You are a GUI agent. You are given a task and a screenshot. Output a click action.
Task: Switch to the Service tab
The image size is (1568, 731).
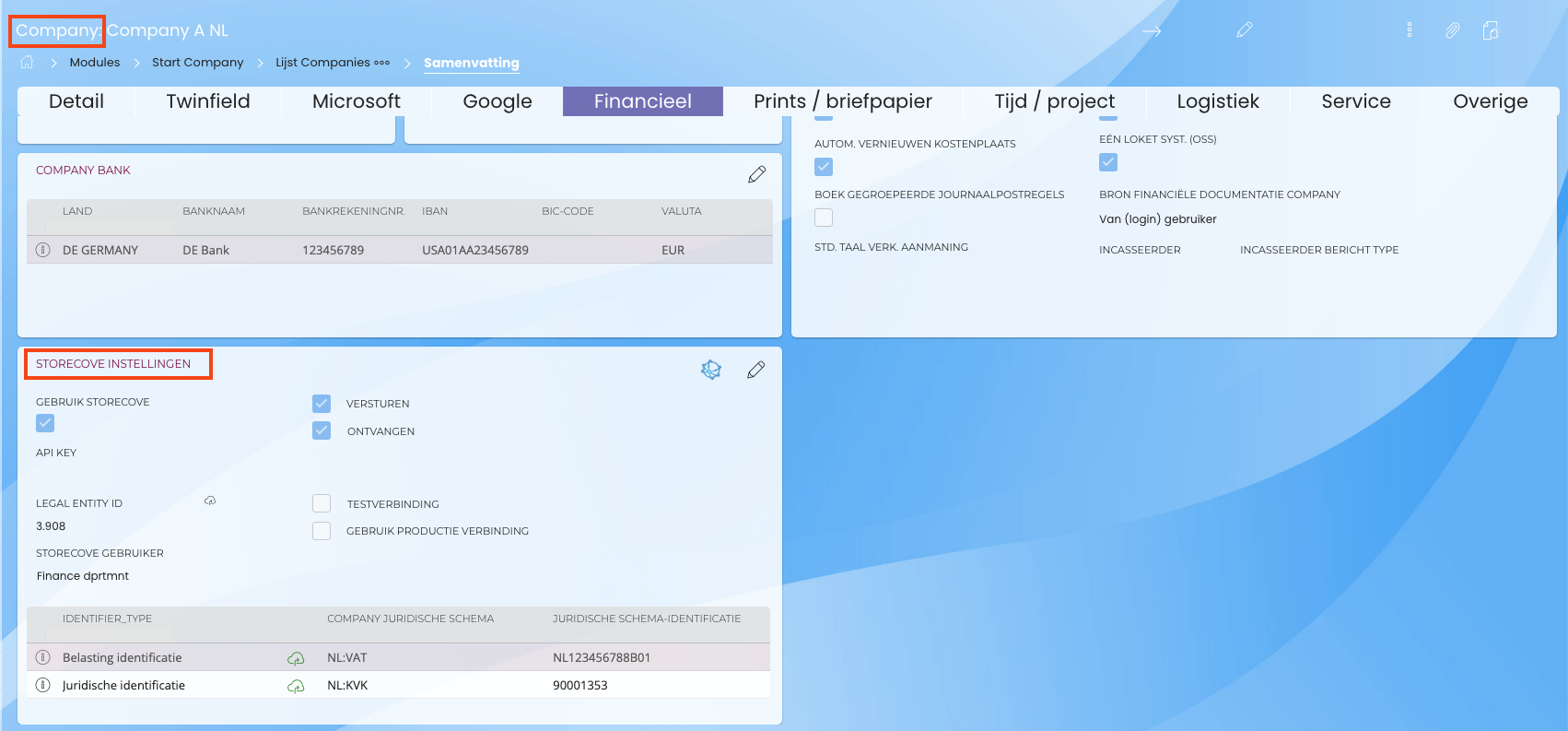click(1356, 101)
